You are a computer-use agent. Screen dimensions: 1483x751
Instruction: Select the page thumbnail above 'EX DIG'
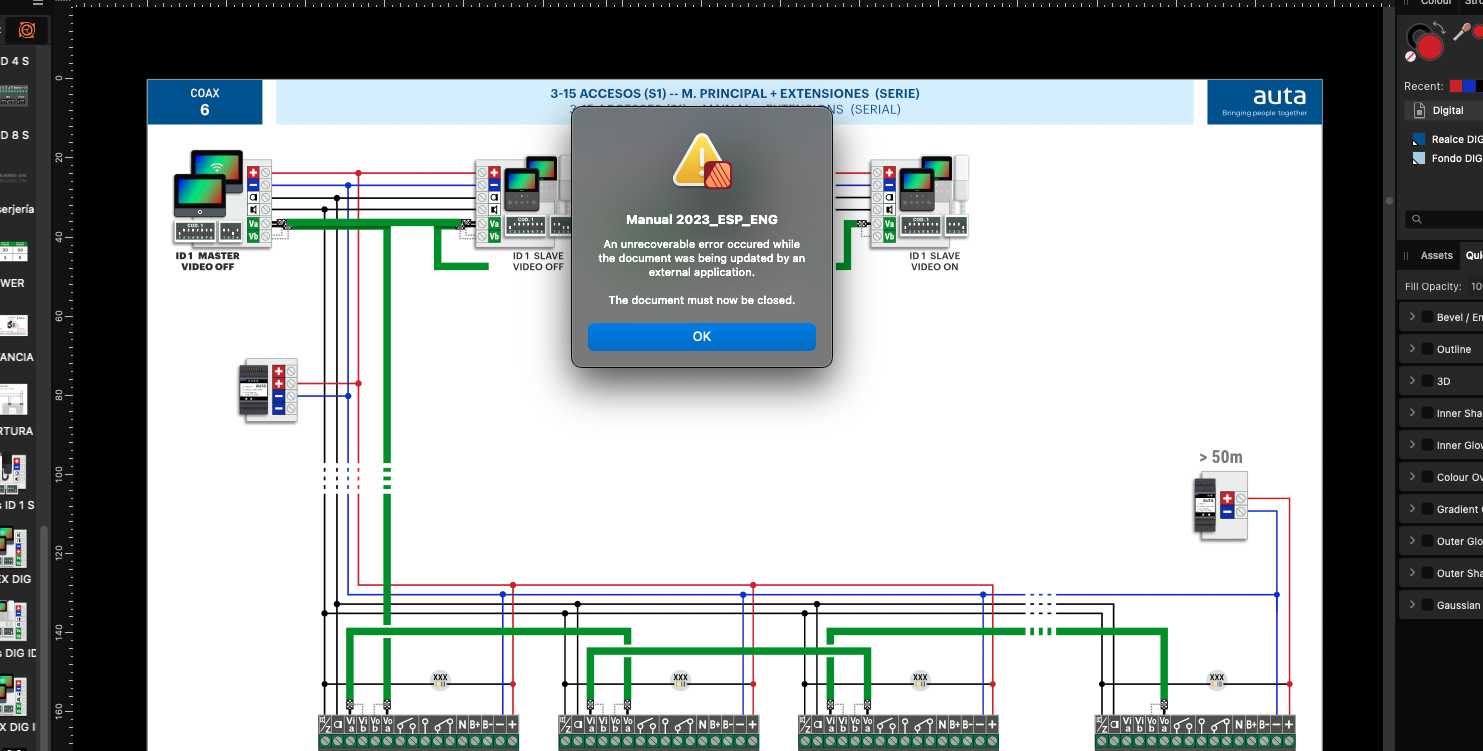pyautogui.click(x=13, y=547)
